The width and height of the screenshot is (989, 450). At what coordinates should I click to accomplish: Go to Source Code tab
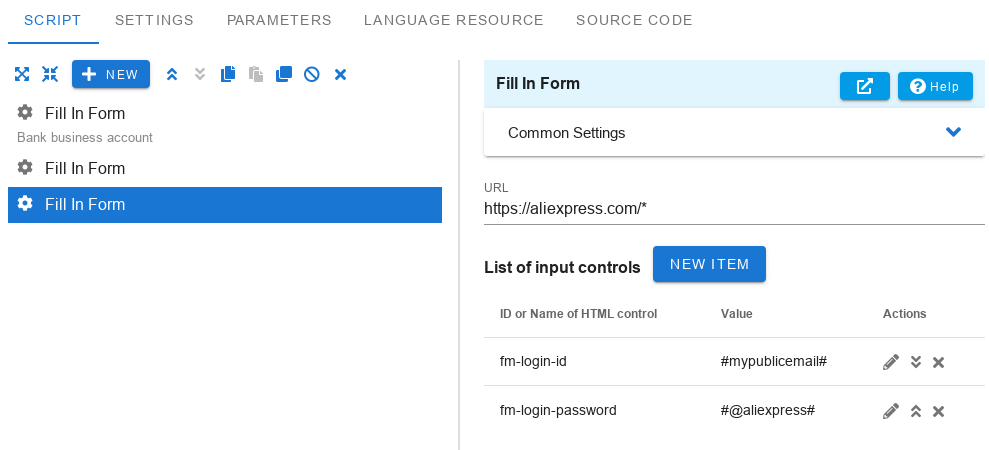point(634,20)
